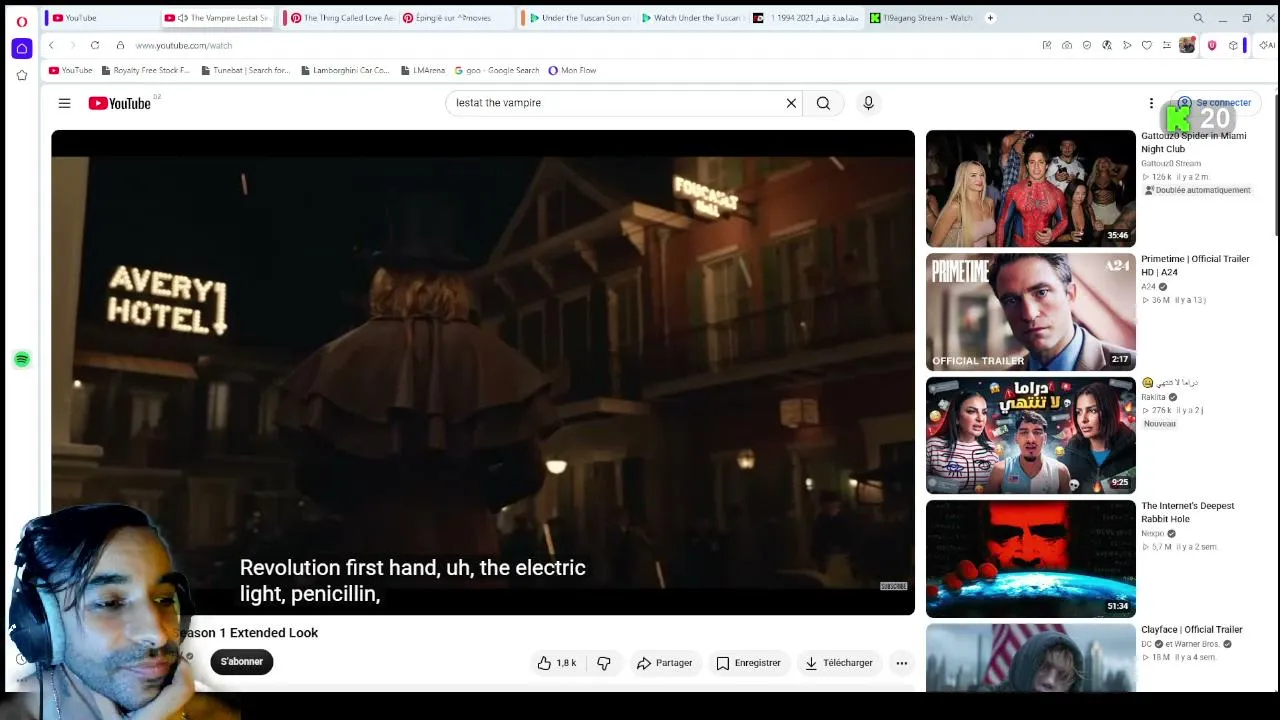Screen dimensions: 1280x720
Task: Share the video via Partager
Action: 665,663
